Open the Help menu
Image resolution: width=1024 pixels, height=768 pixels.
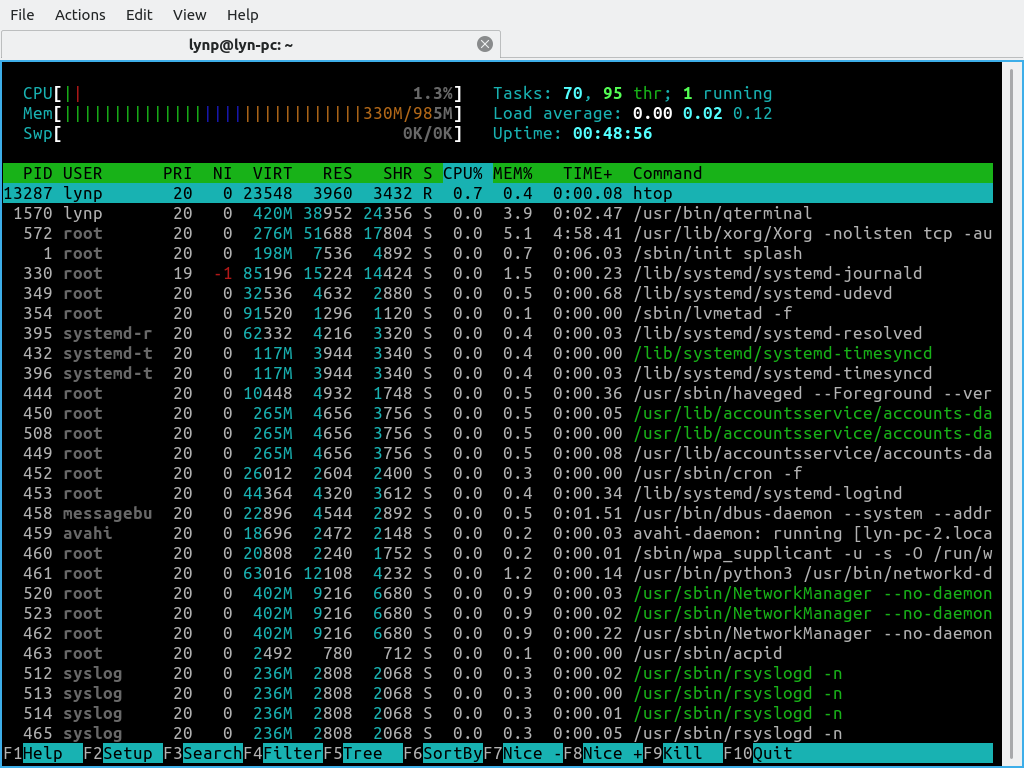point(242,15)
